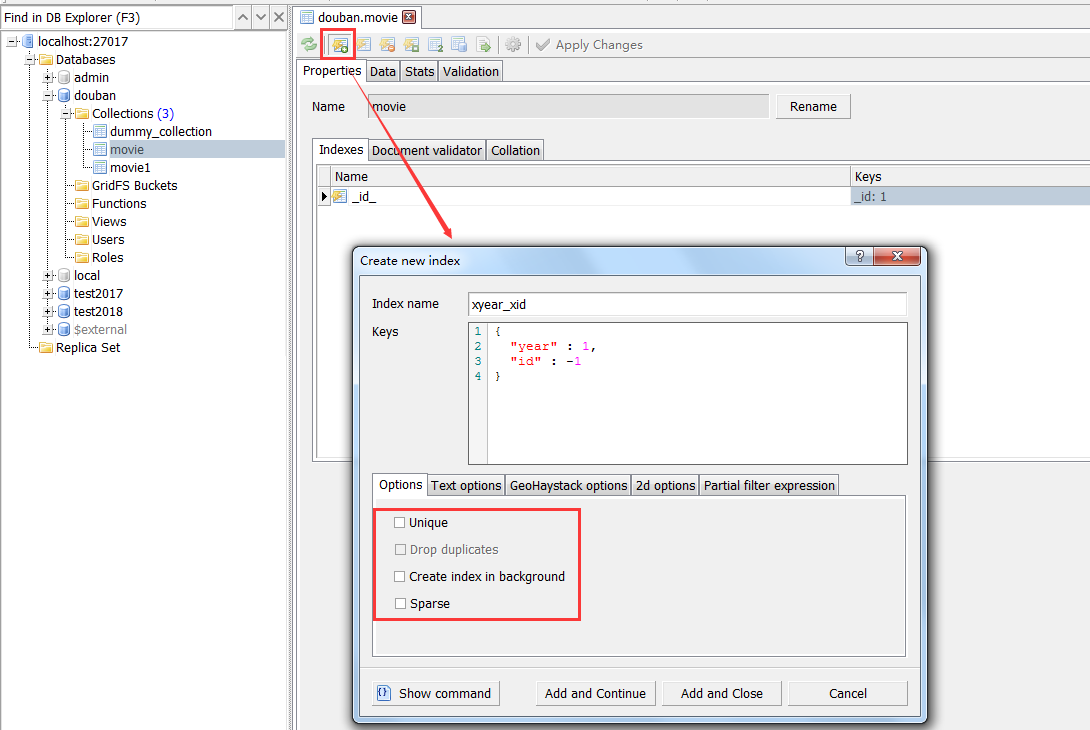Click the refresh icon in collection toolbar
Viewport: 1090px width, 730px height.
pos(310,44)
